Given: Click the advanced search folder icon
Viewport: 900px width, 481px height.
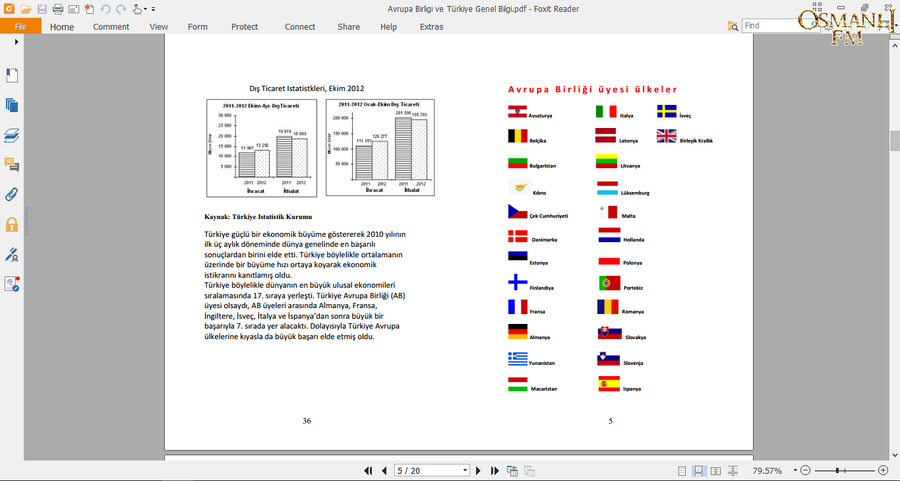Looking at the screenshot, I should 732,26.
